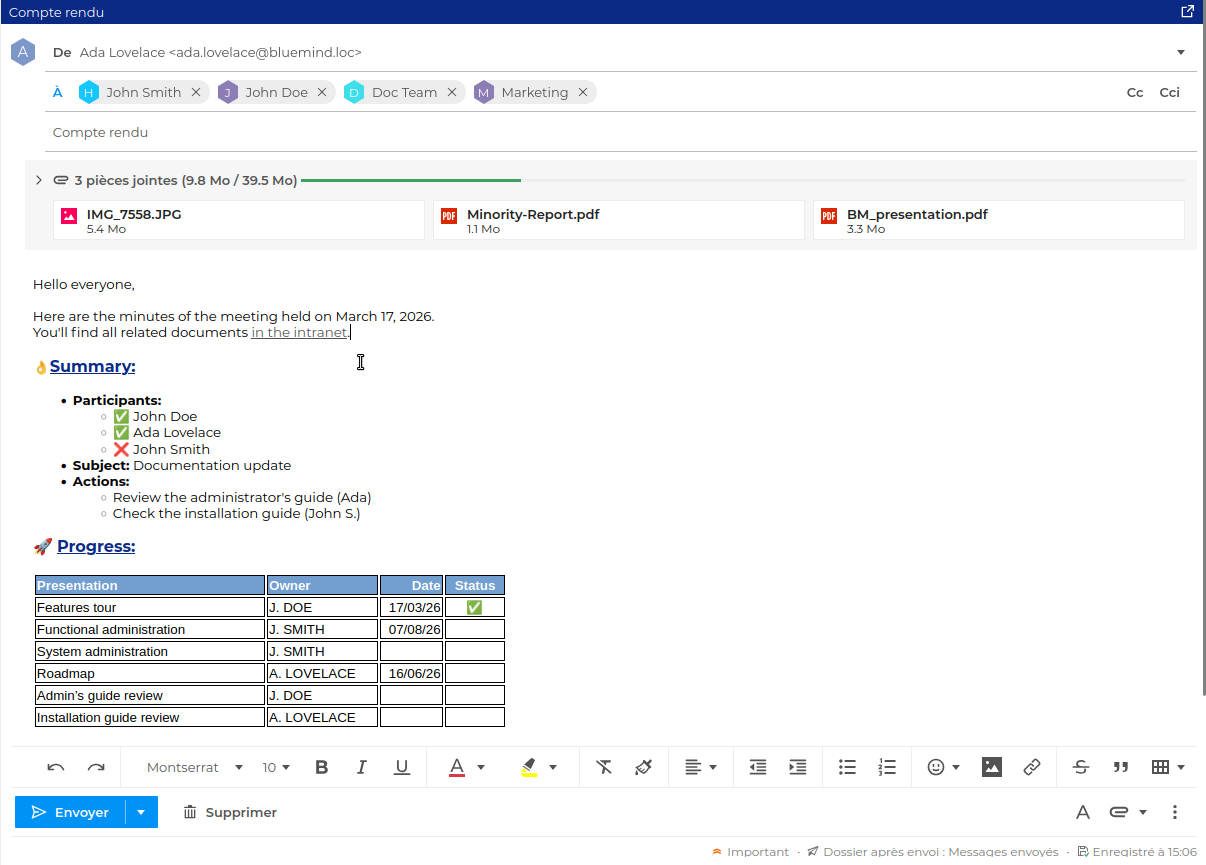Insert an image using the picture icon

tap(991, 767)
